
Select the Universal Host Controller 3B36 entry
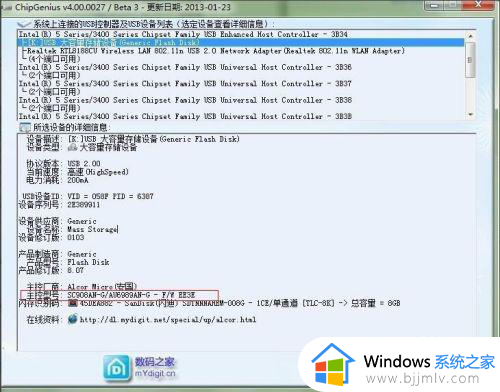tap(185, 67)
